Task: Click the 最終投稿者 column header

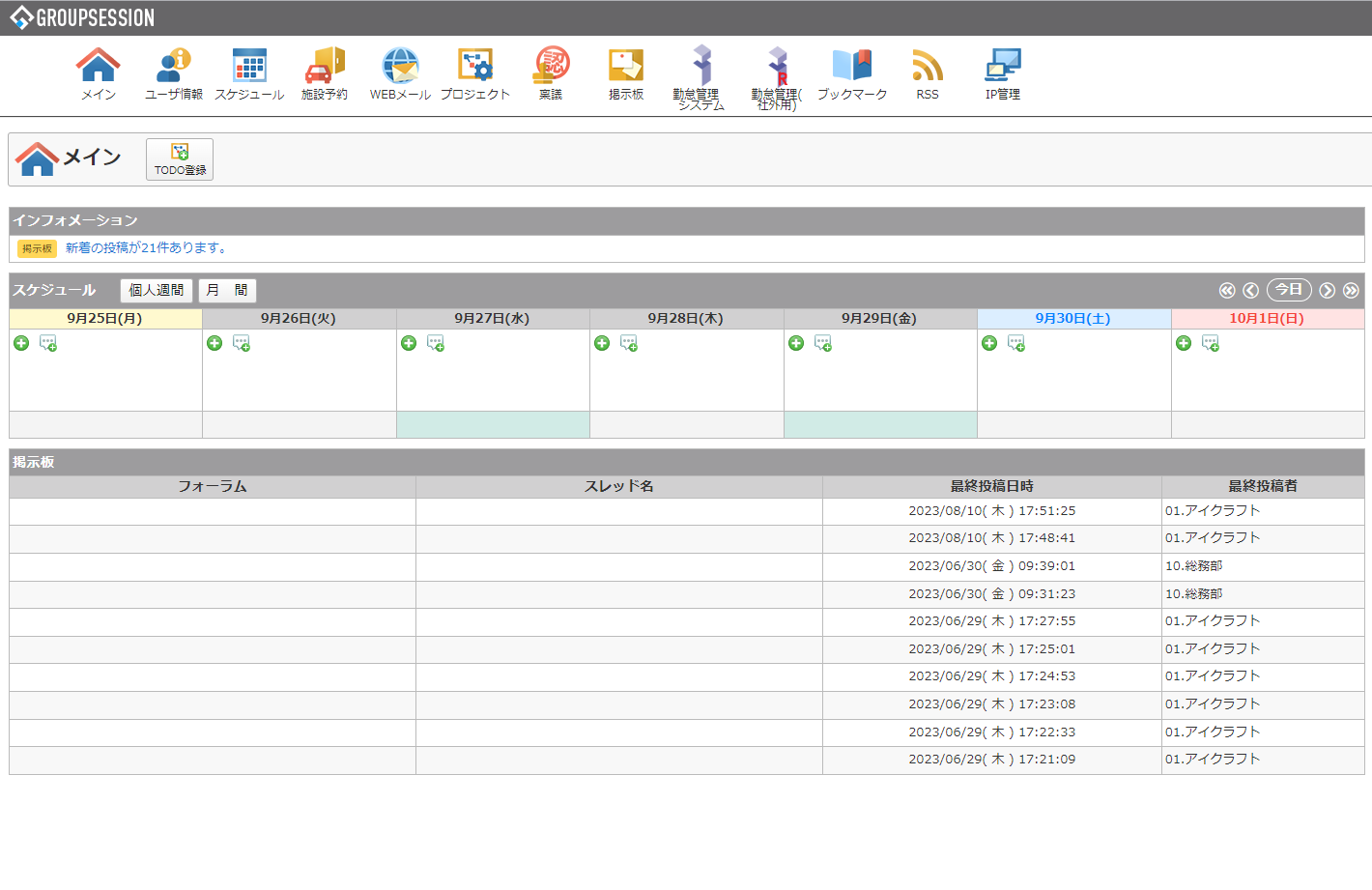Action: pos(1263,486)
